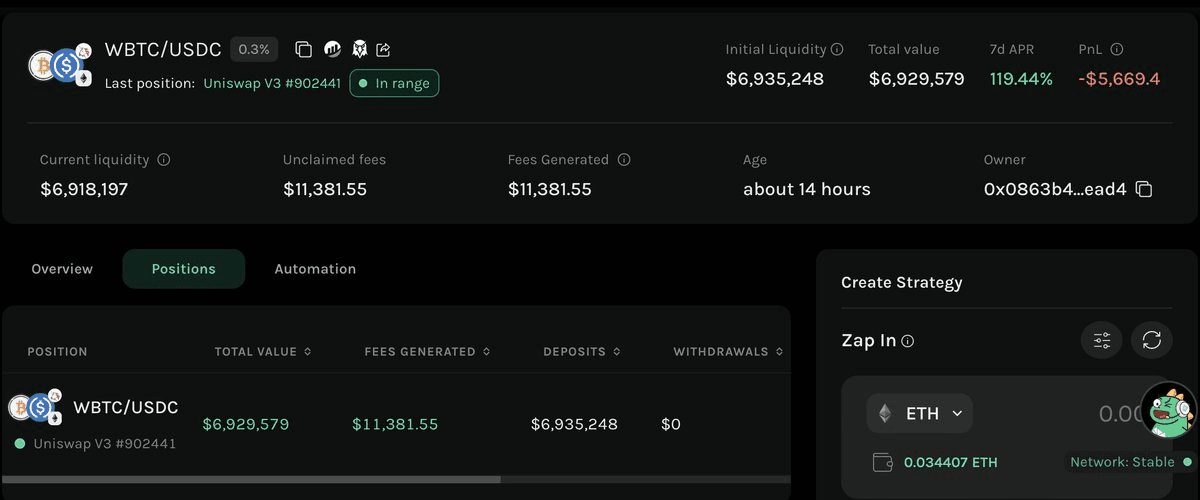Share this WBTC/USDC position

tap(384, 49)
